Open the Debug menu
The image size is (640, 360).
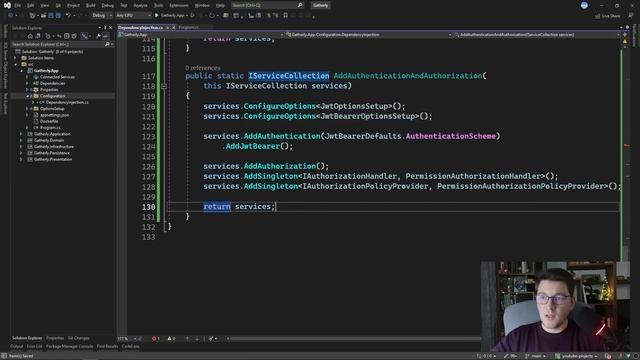pos(108,5)
